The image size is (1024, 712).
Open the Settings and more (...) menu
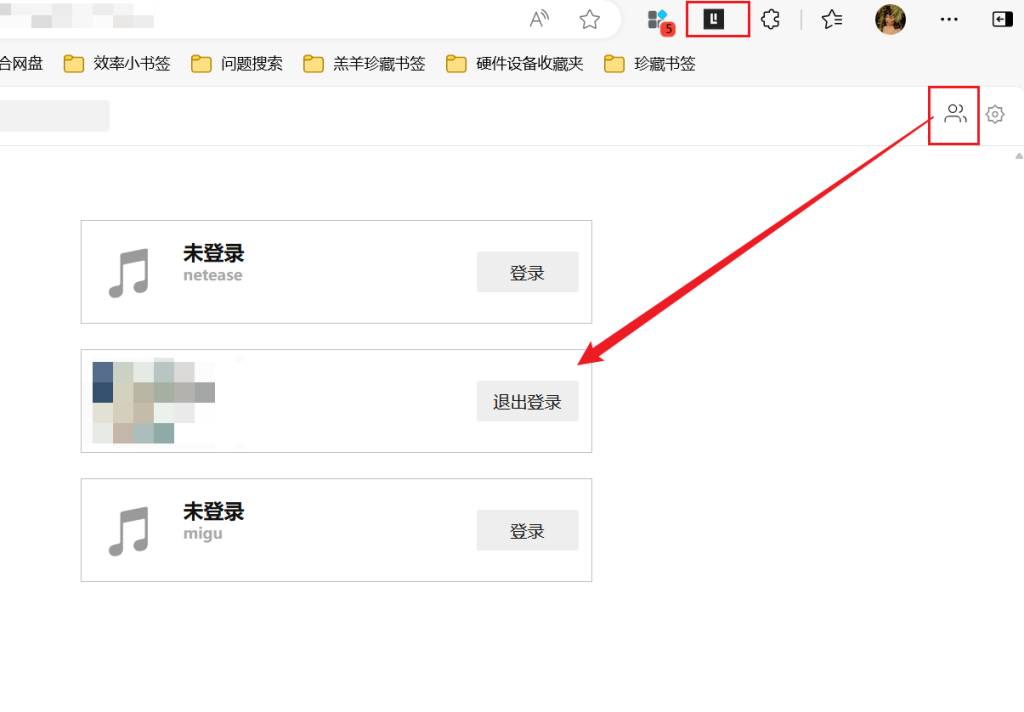(x=948, y=19)
